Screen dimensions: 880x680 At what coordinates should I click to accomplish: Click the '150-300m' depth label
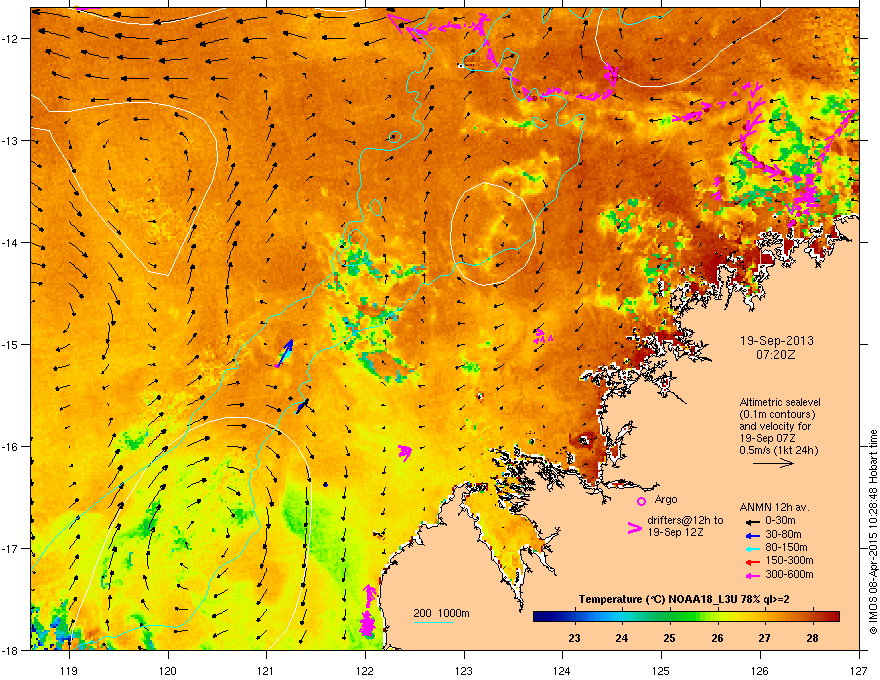789,560
